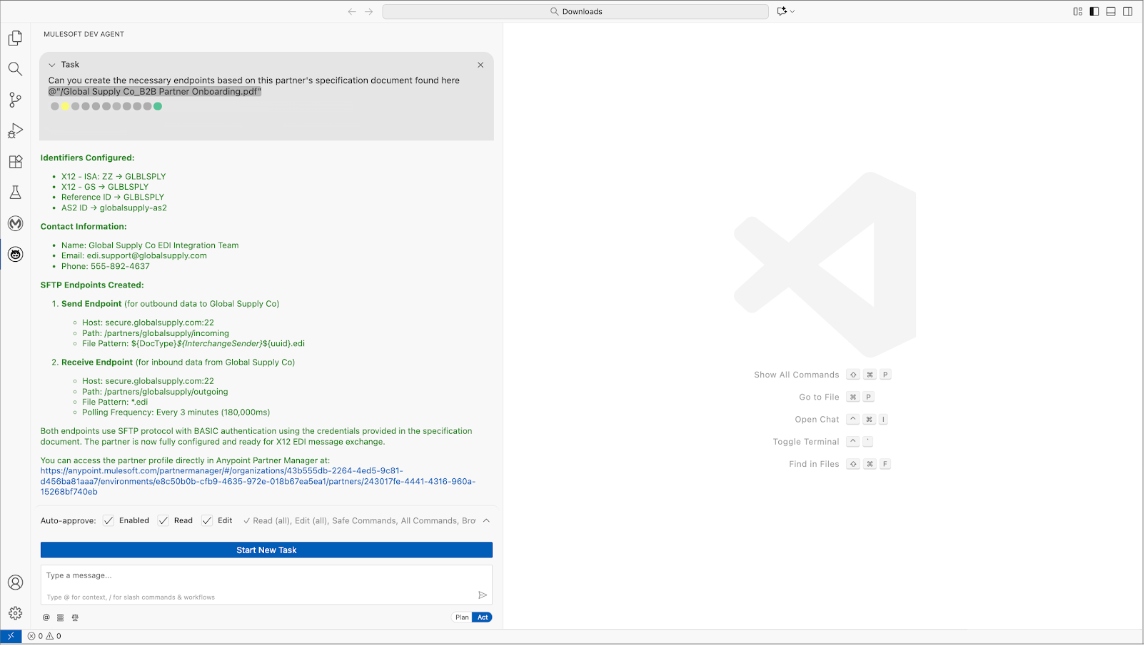Toggle the panel layout icon in the titlebar
Screen dimensions: 1145x645
pyautogui.click(x=1110, y=11)
